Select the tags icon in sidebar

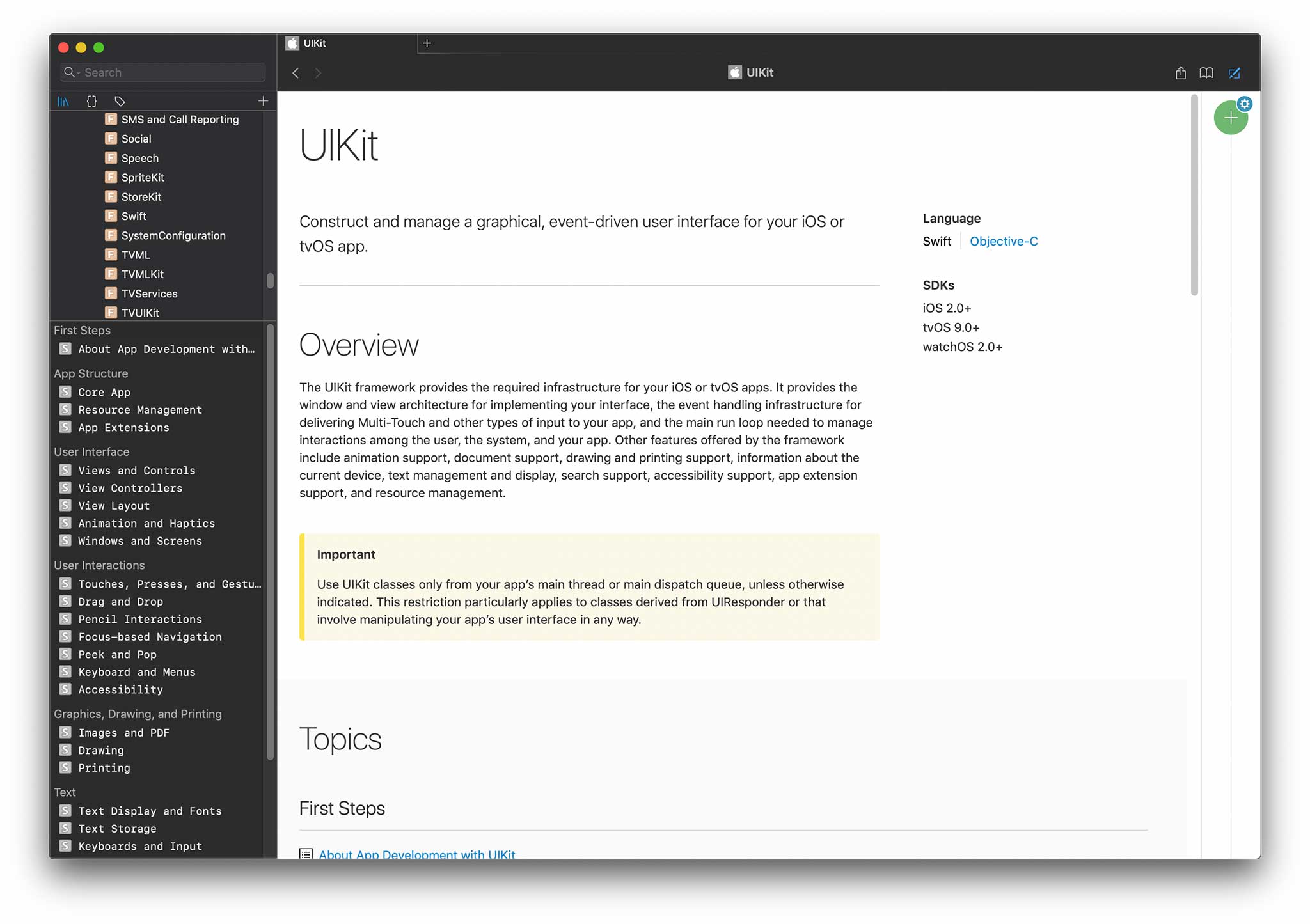click(120, 101)
